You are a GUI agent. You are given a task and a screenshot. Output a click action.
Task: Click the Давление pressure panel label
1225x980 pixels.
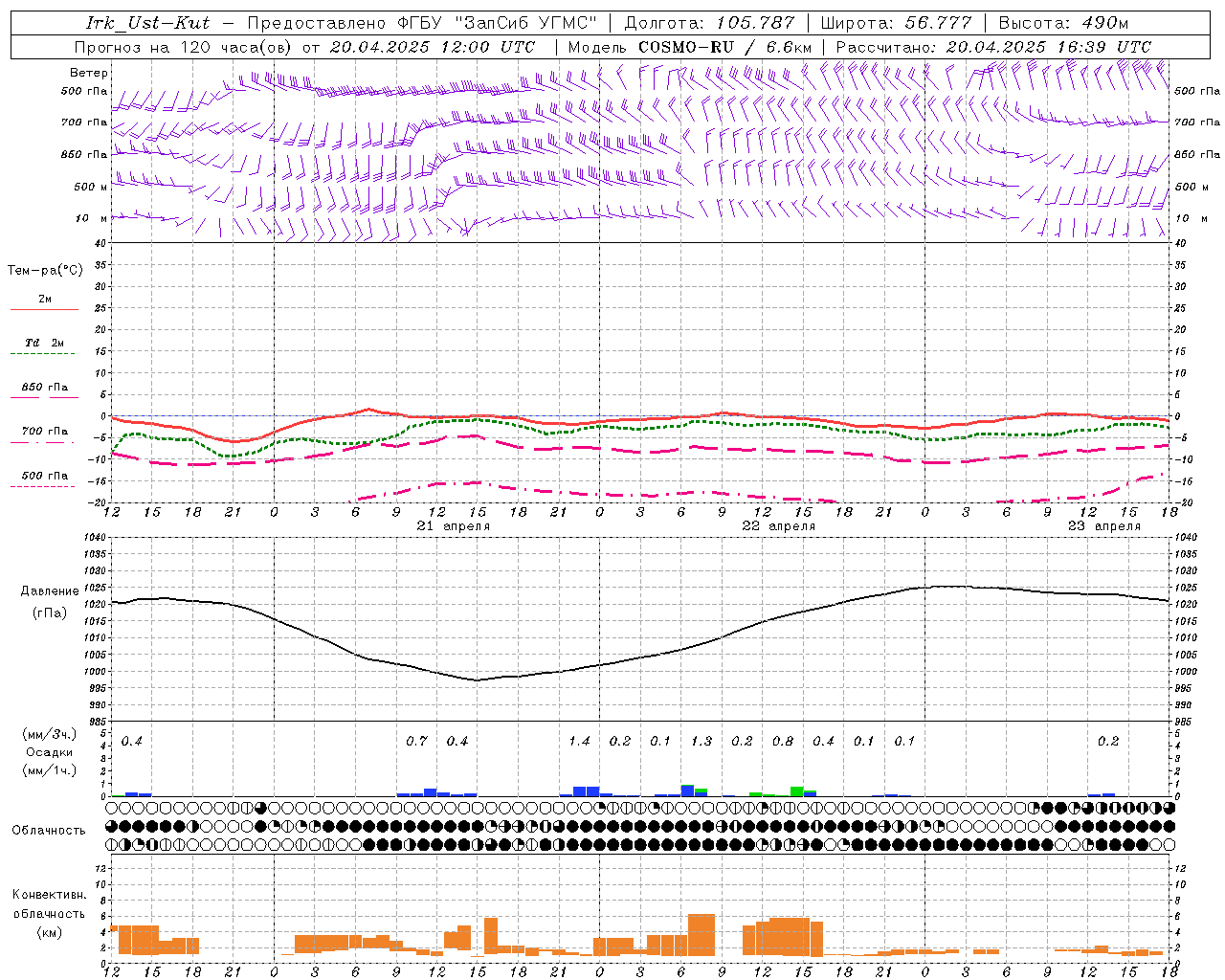click(50, 591)
